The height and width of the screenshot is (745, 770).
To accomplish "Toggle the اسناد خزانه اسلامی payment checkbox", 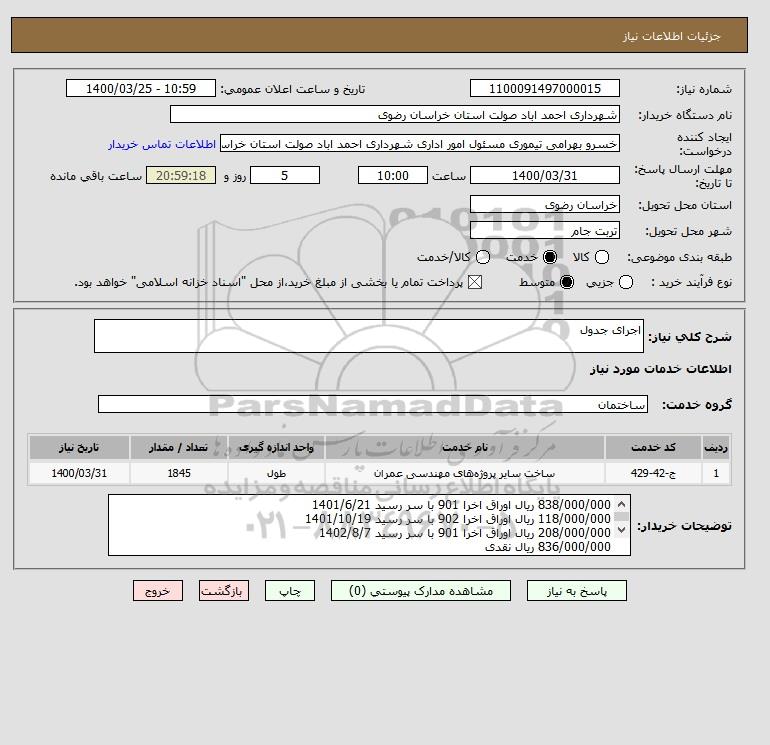I will [474, 282].
